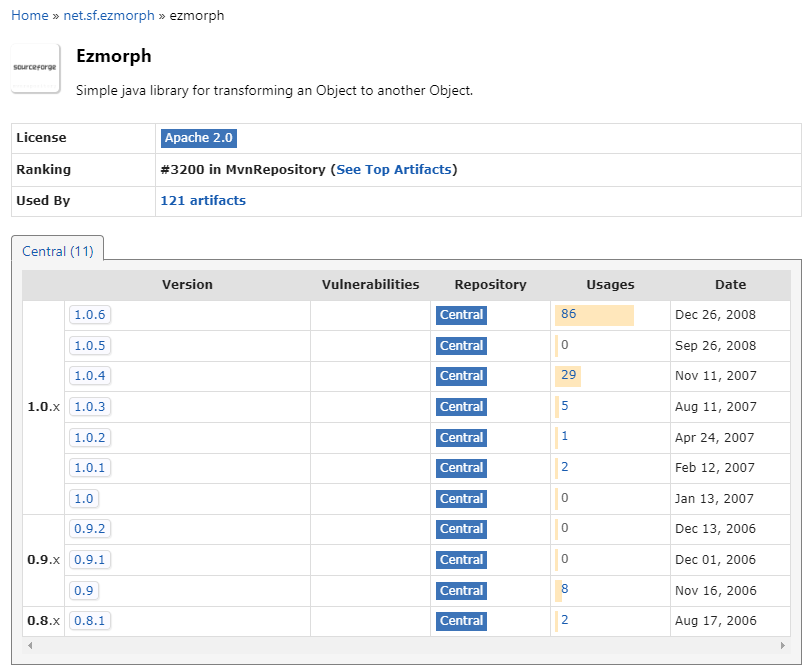Screen dimensions: 807x669
Task: Click the scrollbar left arrow
Action: (x=30, y=645)
